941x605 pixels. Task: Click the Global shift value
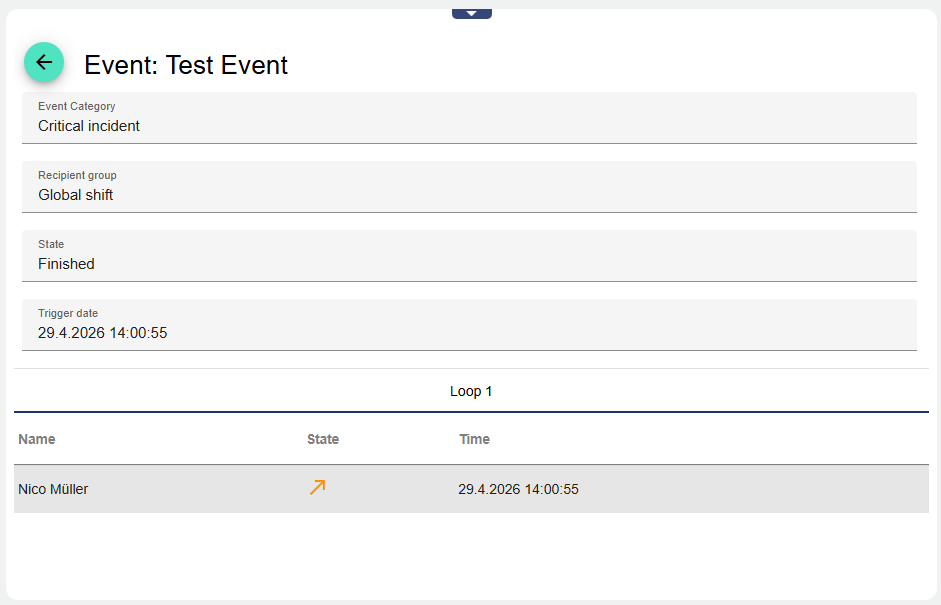click(x=76, y=195)
